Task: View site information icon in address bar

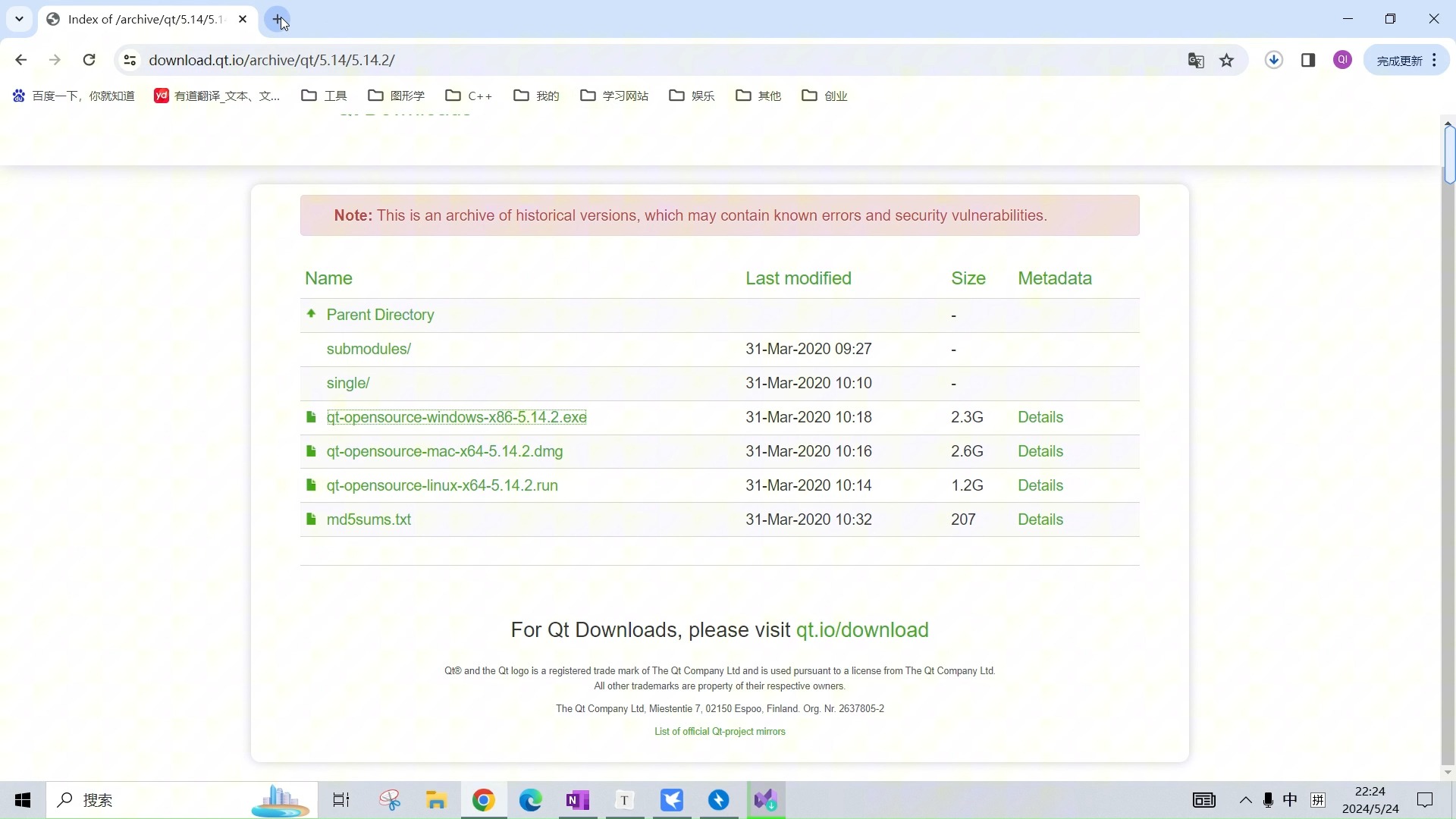Action: (x=130, y=60)
